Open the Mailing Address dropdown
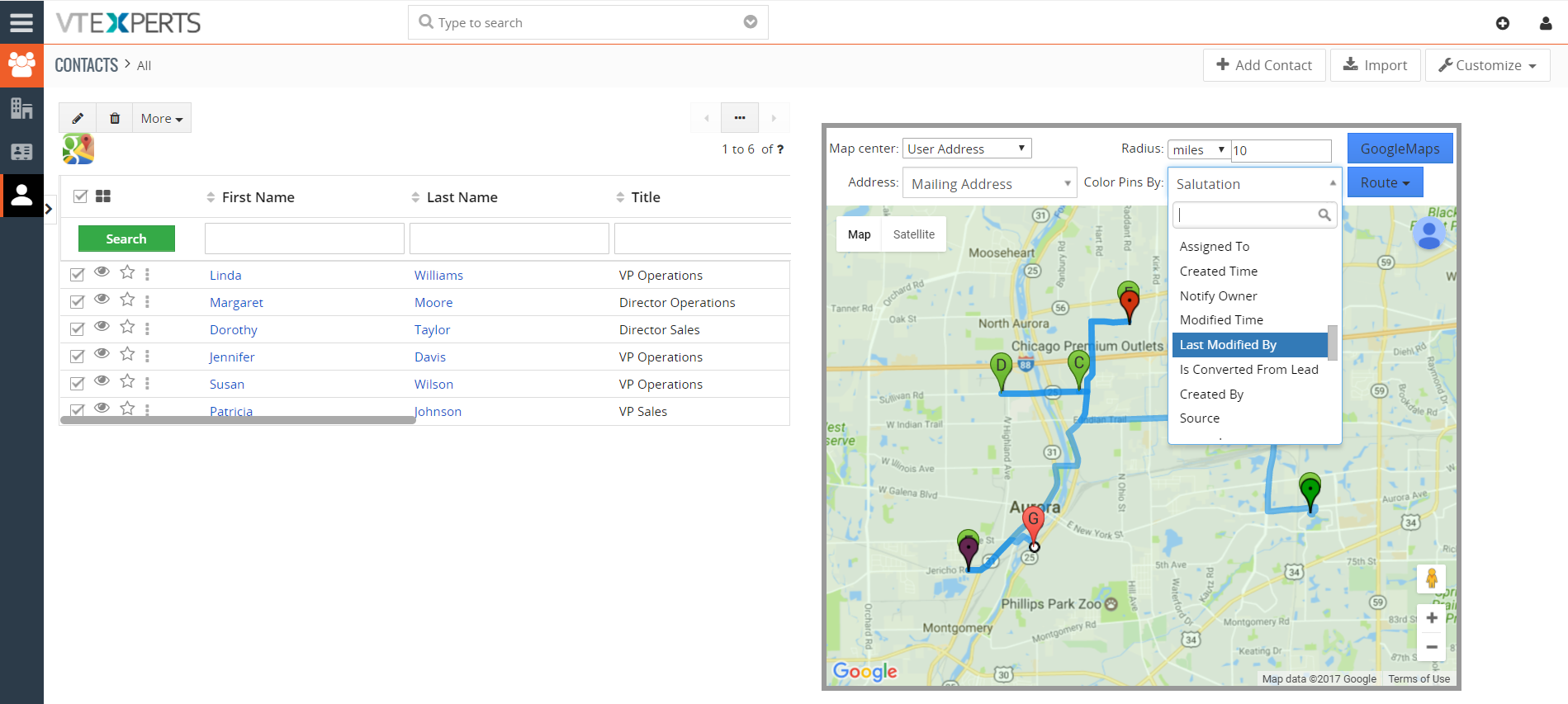Screen dimensions: 1568x704 pyautogui.click(x=989, y=183)
